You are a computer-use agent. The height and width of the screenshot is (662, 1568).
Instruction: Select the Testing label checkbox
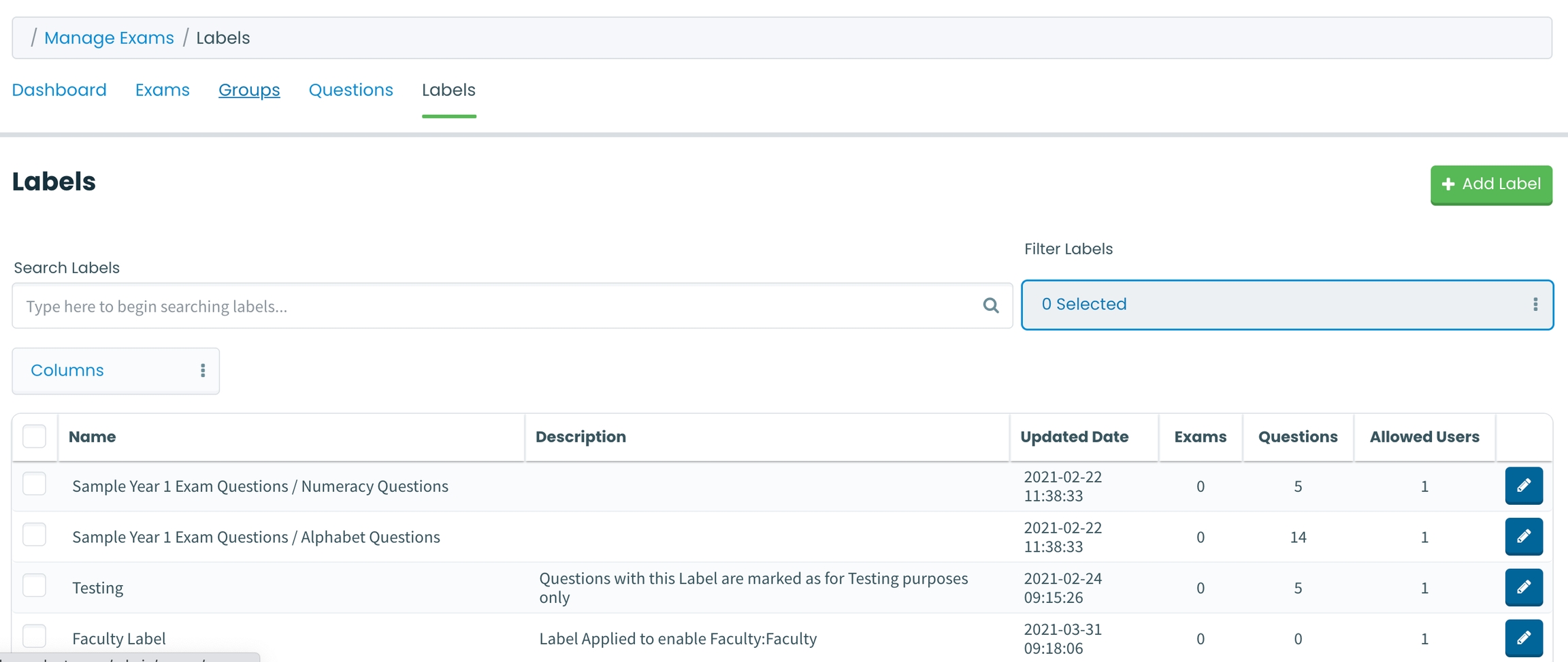(x=34, y=586)
